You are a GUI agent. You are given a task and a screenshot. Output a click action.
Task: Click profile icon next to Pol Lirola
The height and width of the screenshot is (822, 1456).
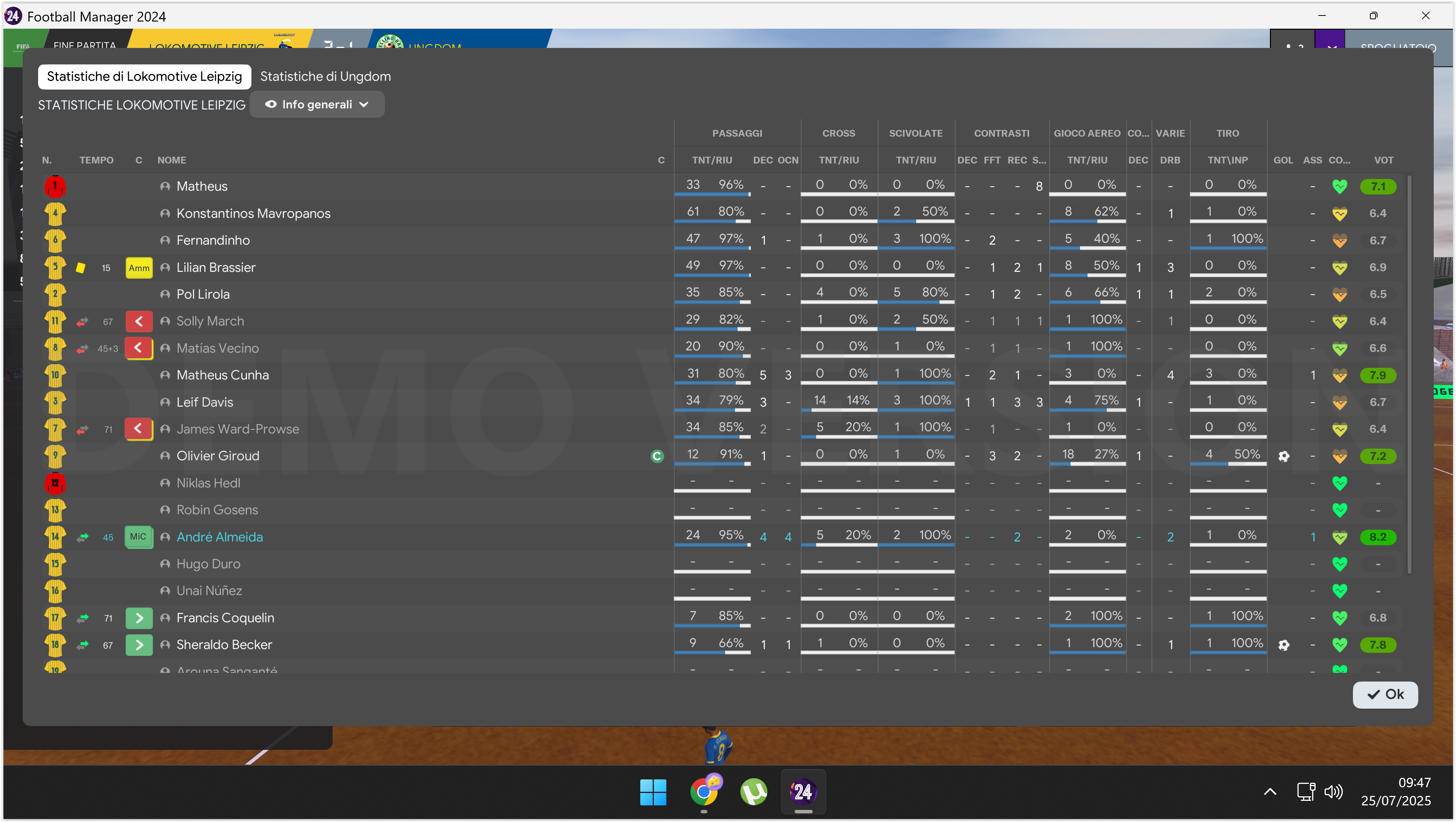[x=165, y=295]
